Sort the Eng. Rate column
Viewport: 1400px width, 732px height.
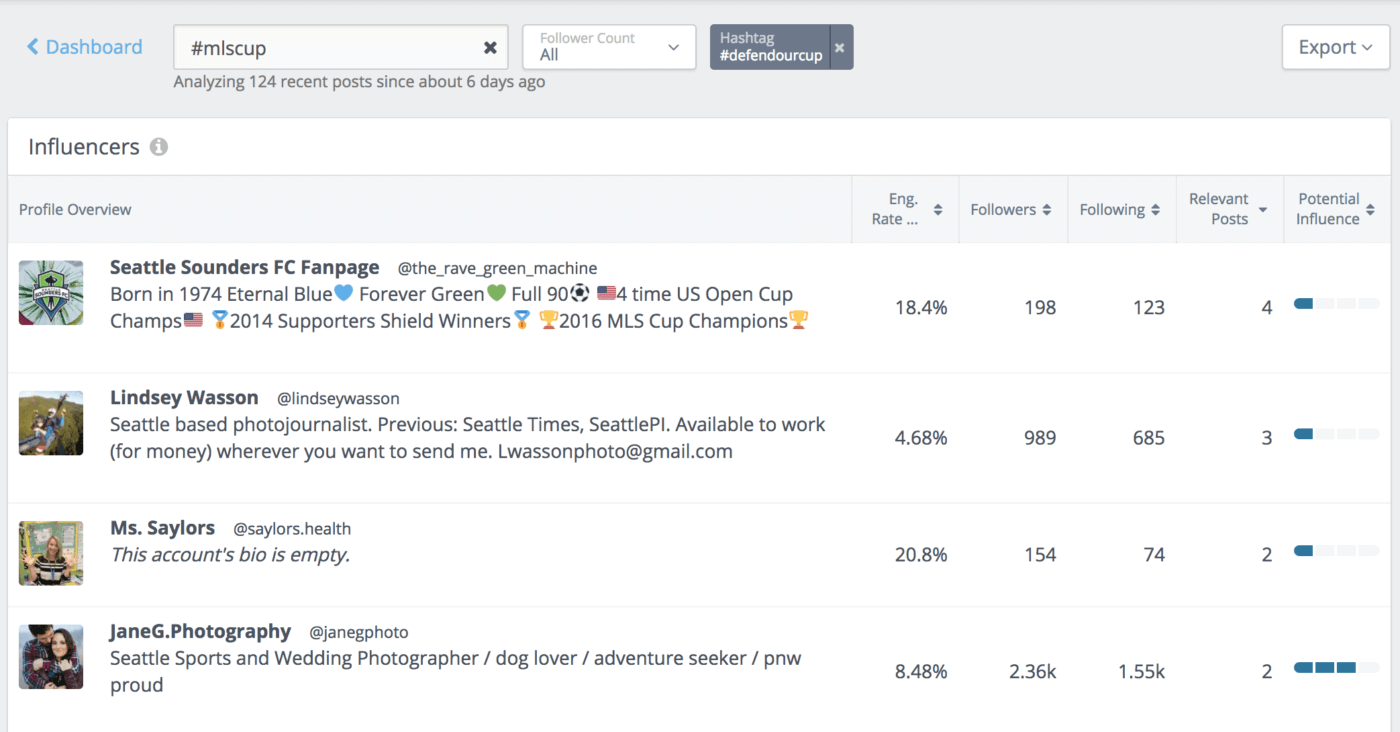937,209
